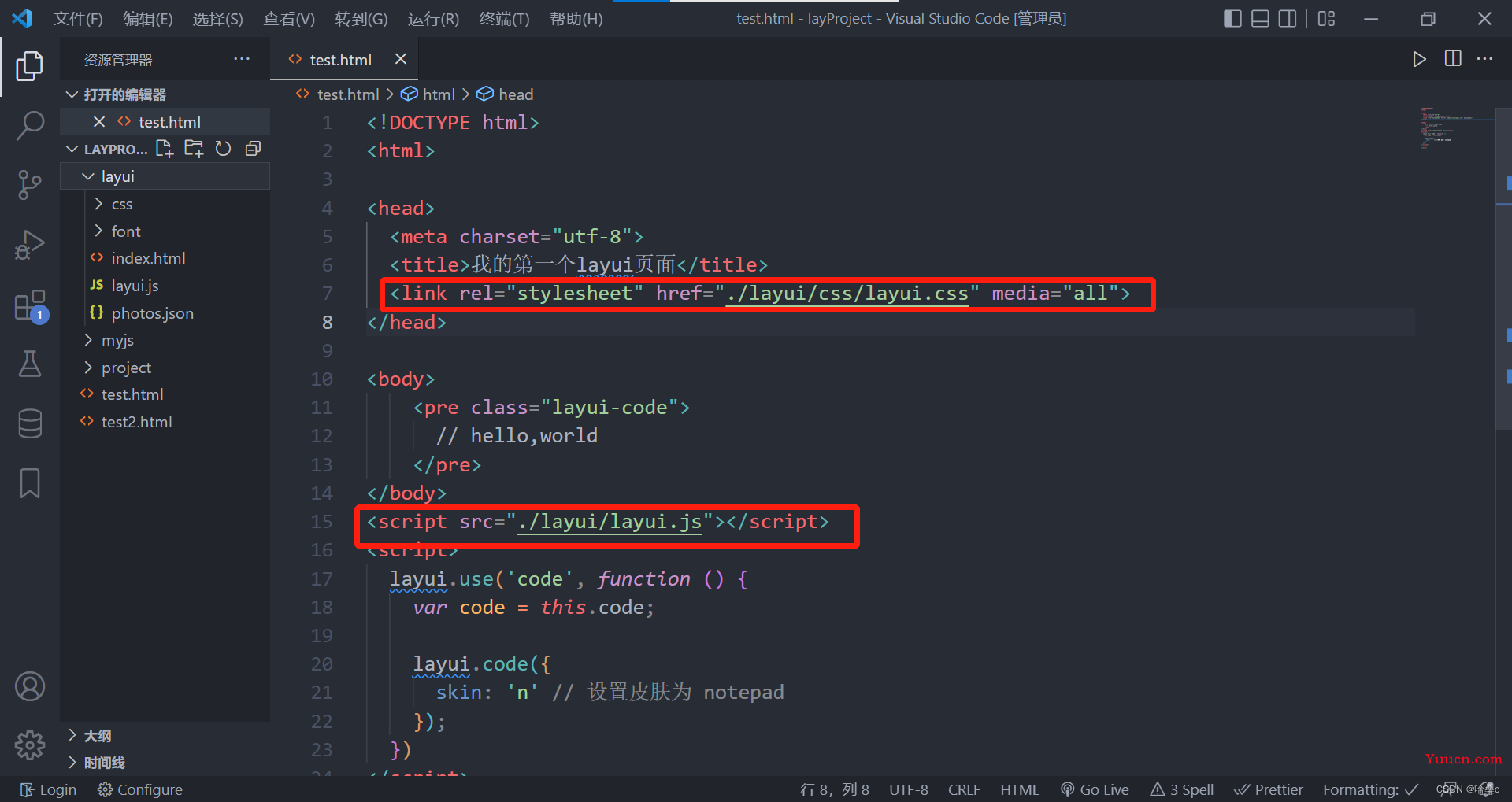
Task: Change HTML language mode in status bar
Action: [x=1020, y=789]
